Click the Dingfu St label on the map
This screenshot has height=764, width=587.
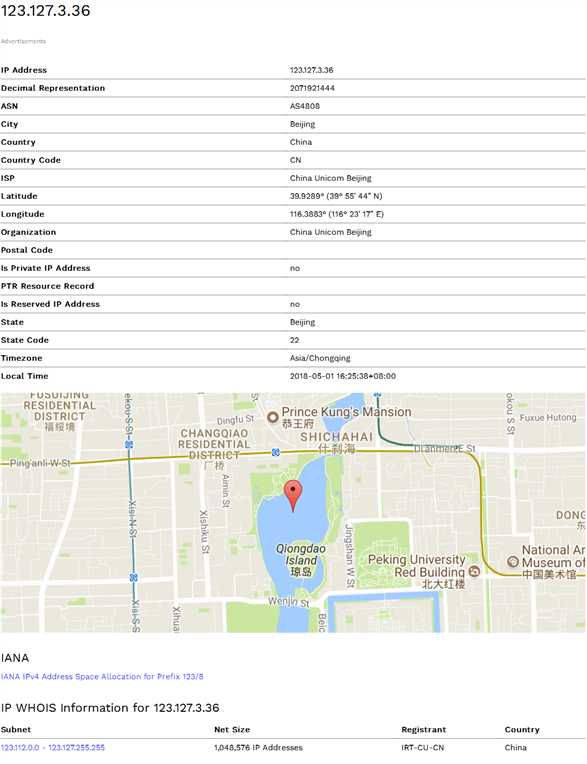(236, 420)
